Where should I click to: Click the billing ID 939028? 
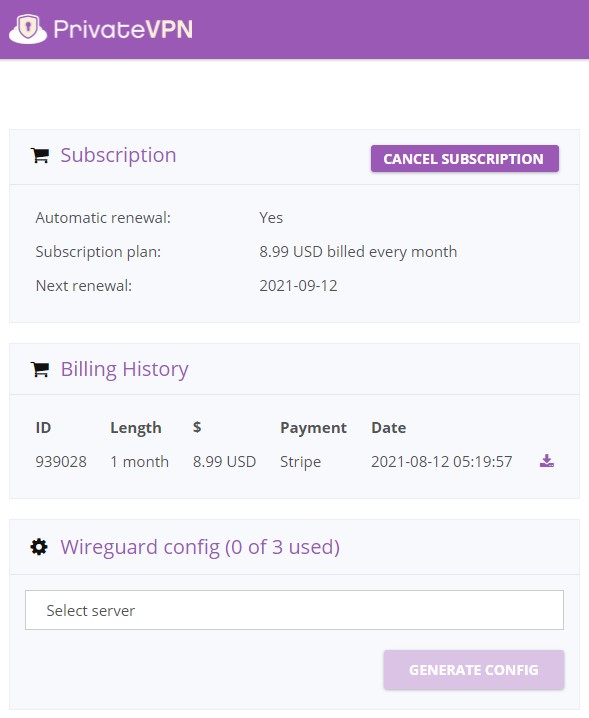pos(61,461)
